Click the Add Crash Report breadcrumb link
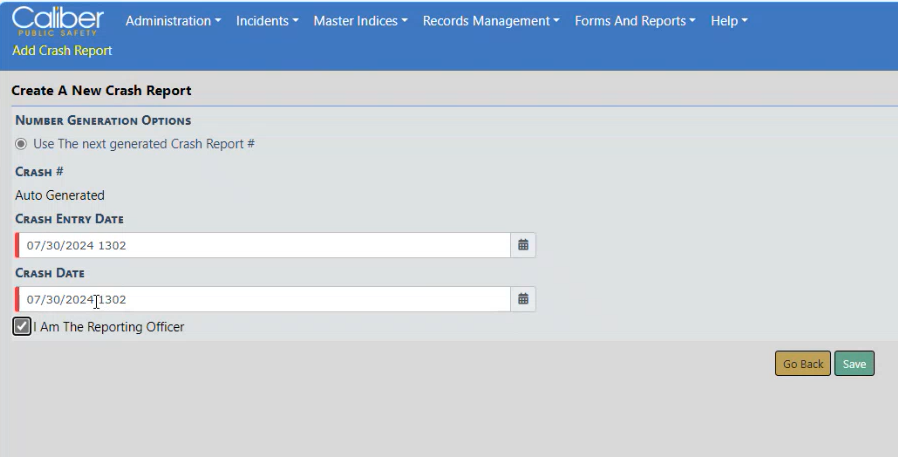Image resolution: width=898 pixels, height=457 pixels. click(x=62, y=50)
